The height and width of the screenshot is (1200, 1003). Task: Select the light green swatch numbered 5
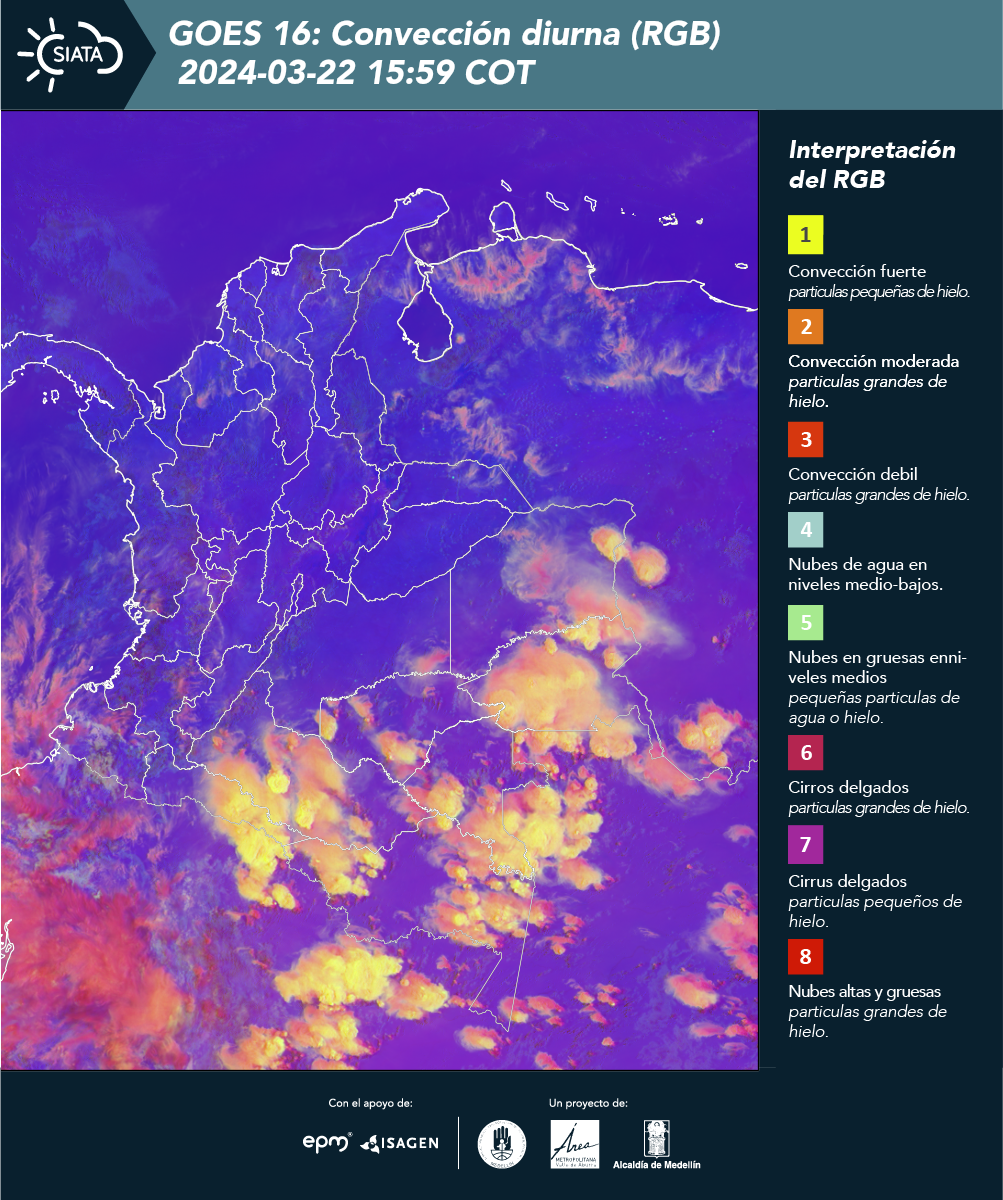806,622
